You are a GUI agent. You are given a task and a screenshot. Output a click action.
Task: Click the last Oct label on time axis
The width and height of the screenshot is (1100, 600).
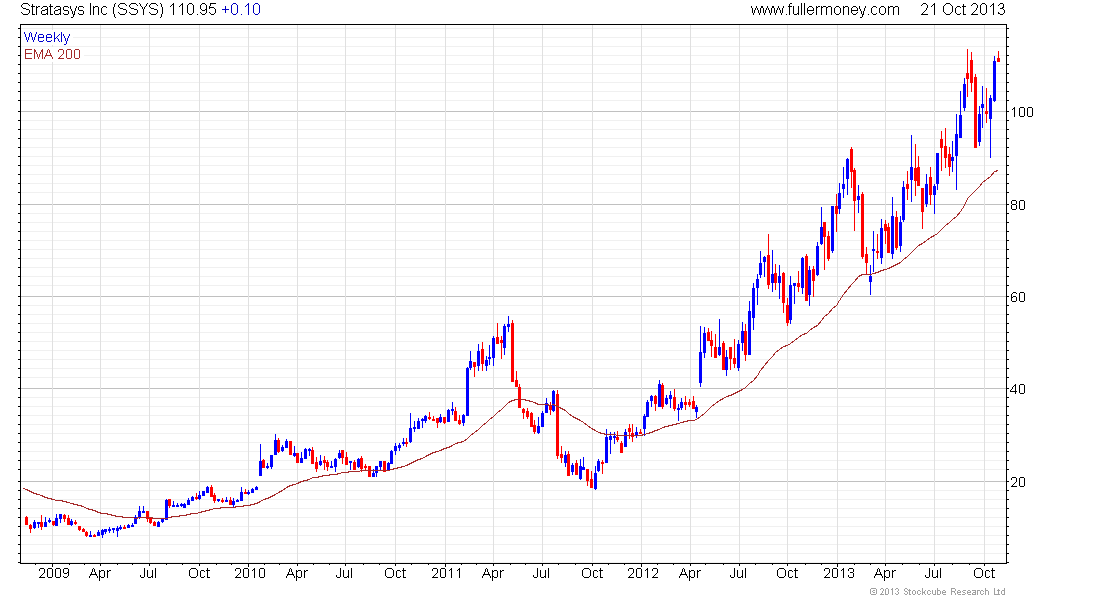(984, 573)
